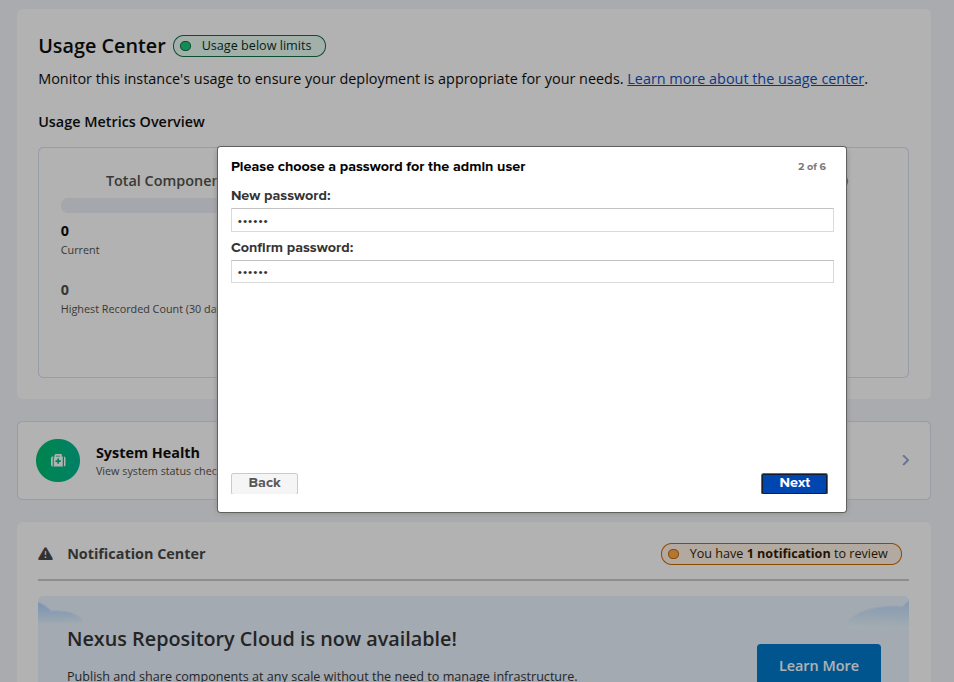The width and height of the screenshot is (954, 682).
Task: Expand System Health with the right chevron
Action: pos(905,460)
